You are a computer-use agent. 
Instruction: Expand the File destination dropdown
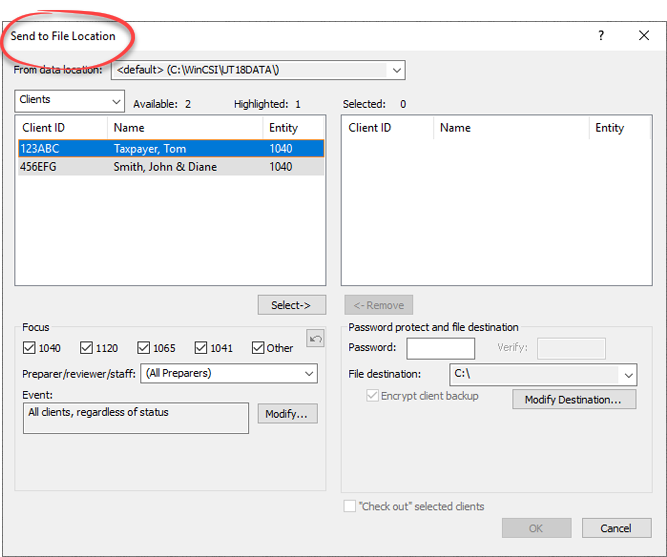628,375
